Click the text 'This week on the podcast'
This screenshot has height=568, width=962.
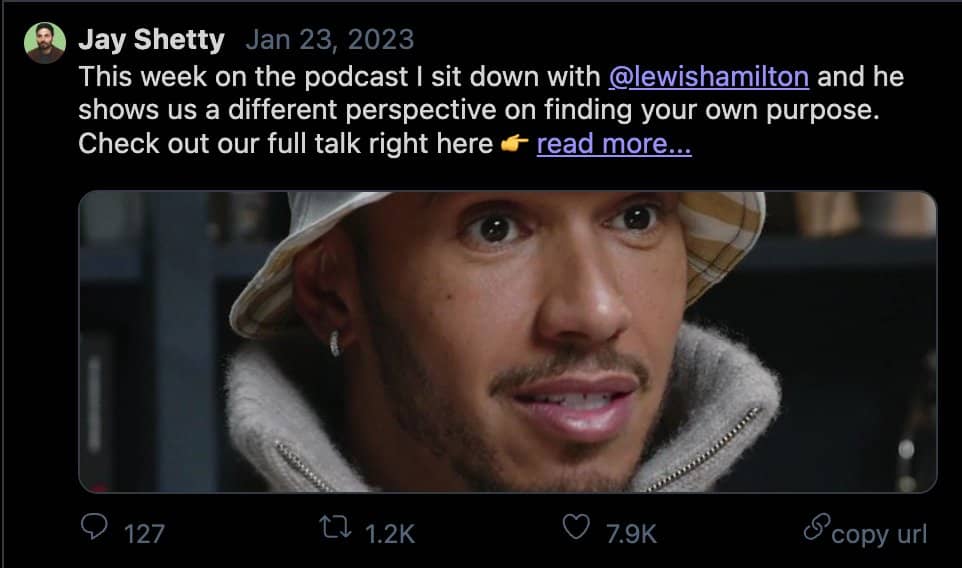(x=244, y=77)
